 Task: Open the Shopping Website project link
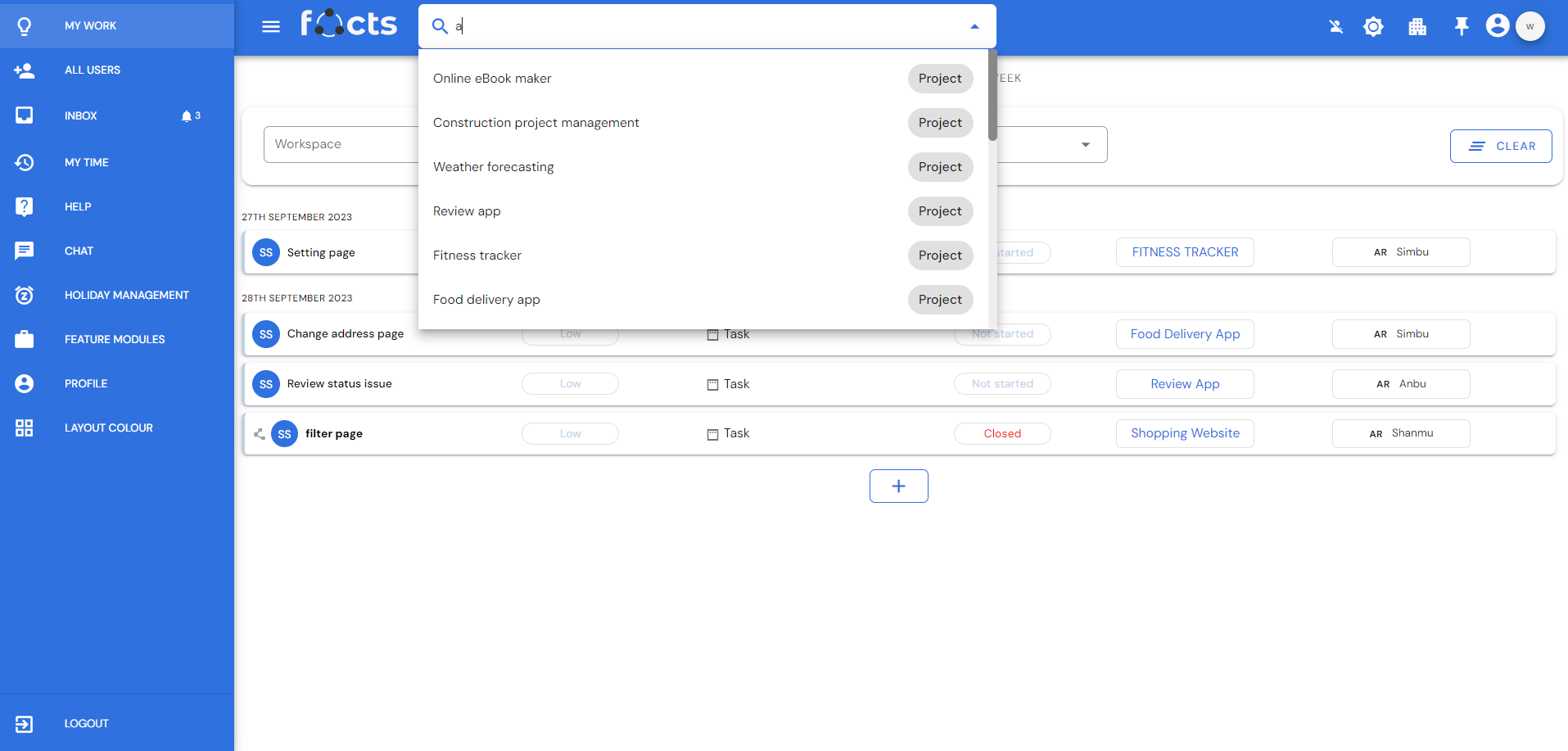(x=1184, y=433)
